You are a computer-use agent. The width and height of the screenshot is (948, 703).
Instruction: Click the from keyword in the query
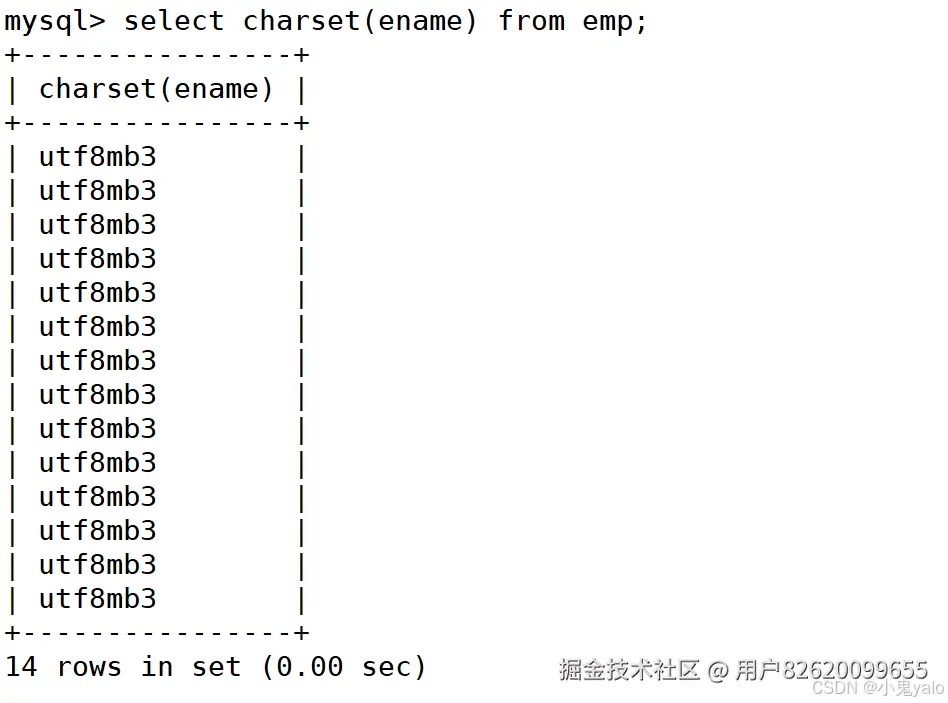(531, 20)
